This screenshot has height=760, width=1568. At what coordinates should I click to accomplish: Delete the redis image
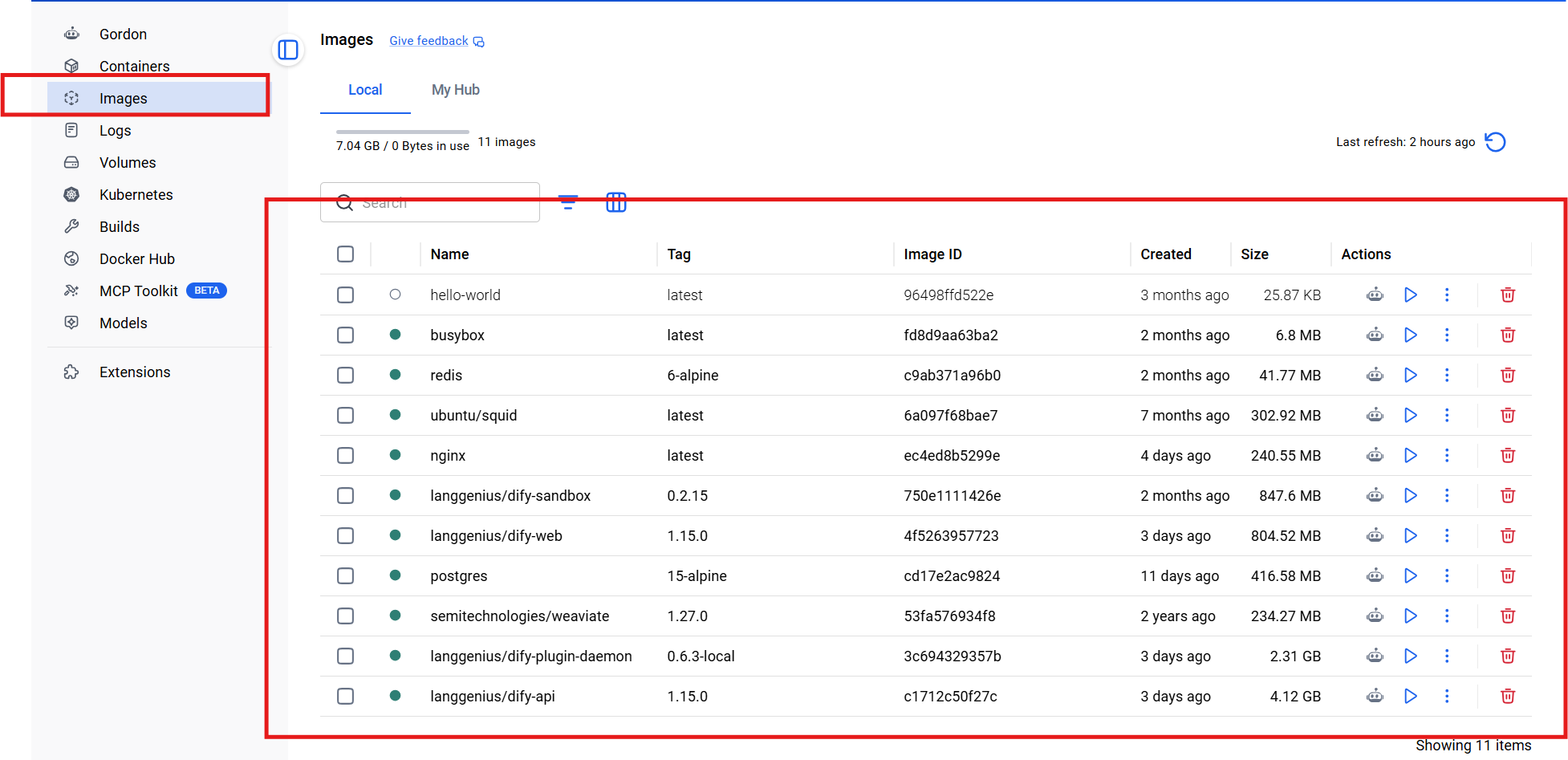[1508, 375]
